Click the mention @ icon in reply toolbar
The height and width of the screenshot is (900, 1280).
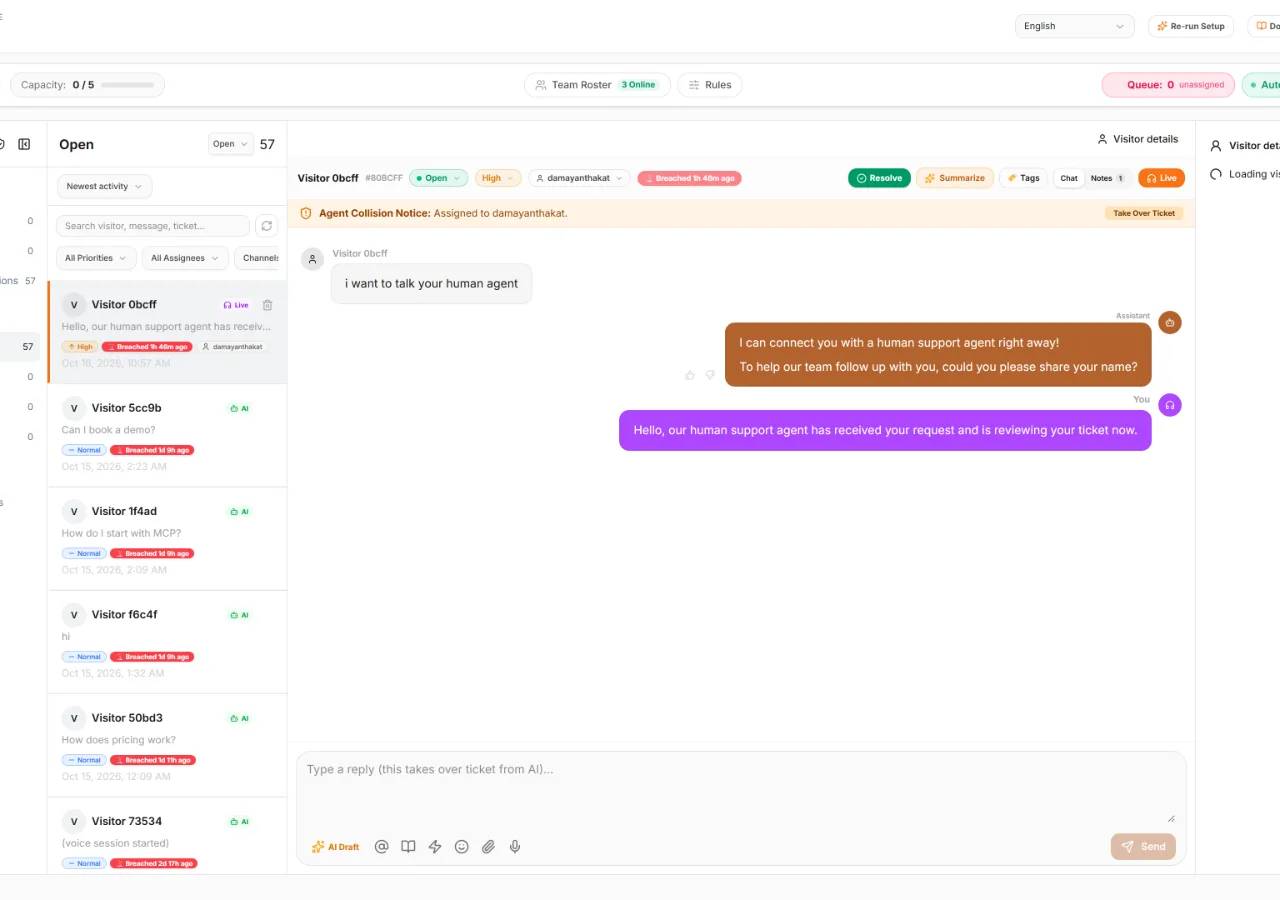point(381,846)
